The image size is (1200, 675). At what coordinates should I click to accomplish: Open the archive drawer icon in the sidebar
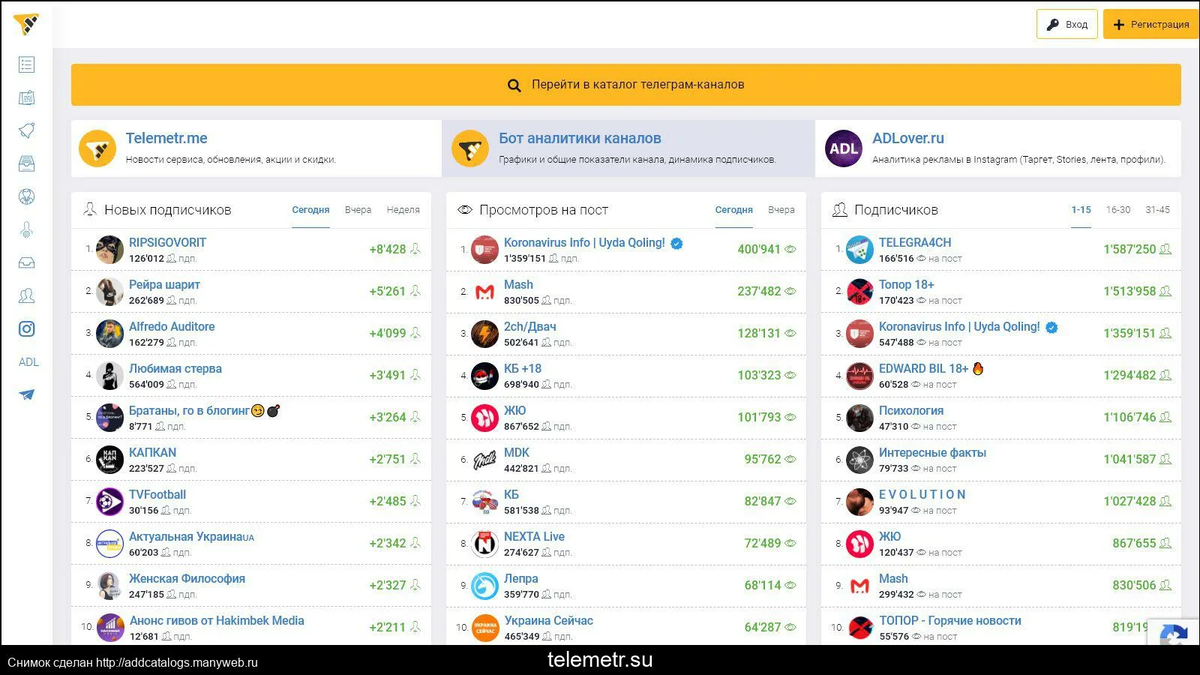click(x=27, y=164)
